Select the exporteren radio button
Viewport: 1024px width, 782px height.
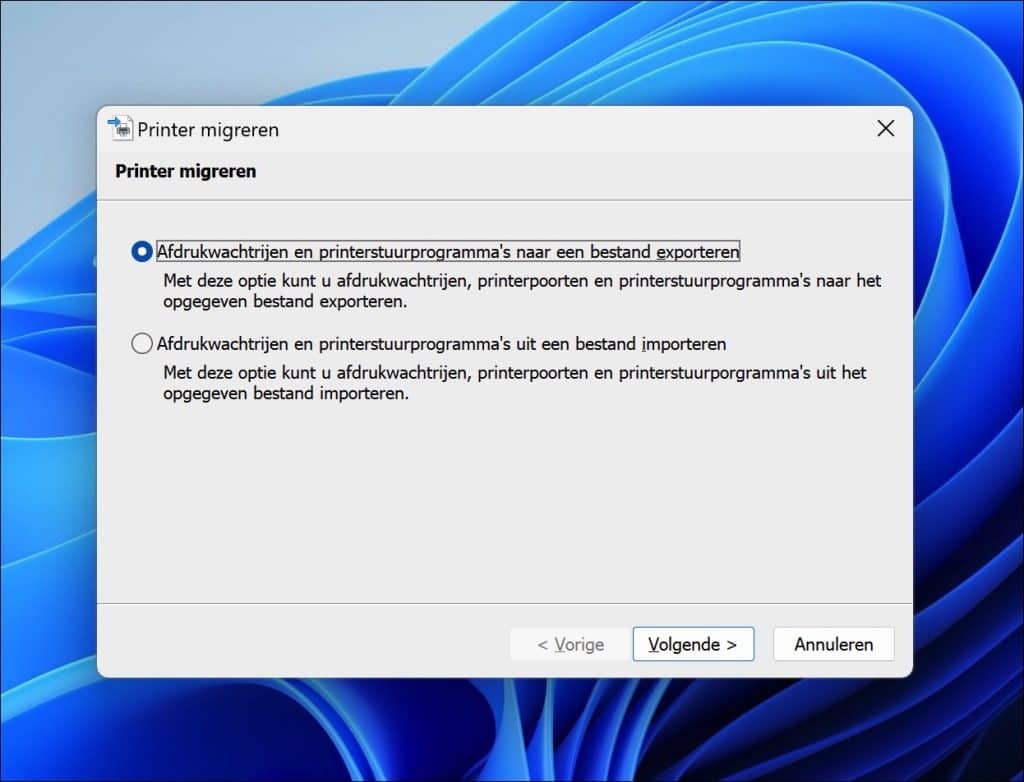142,252
